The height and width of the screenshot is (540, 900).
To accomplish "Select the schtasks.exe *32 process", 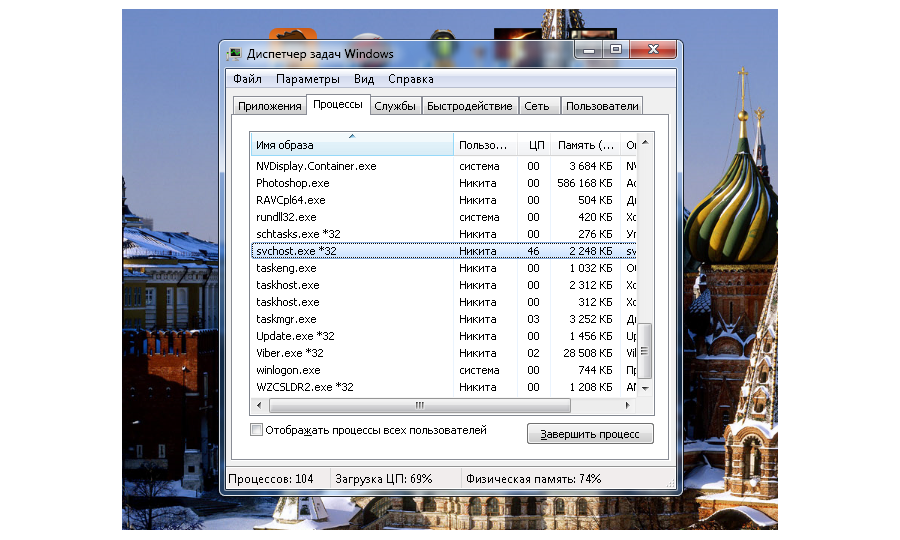I will [x=444, y=234].
